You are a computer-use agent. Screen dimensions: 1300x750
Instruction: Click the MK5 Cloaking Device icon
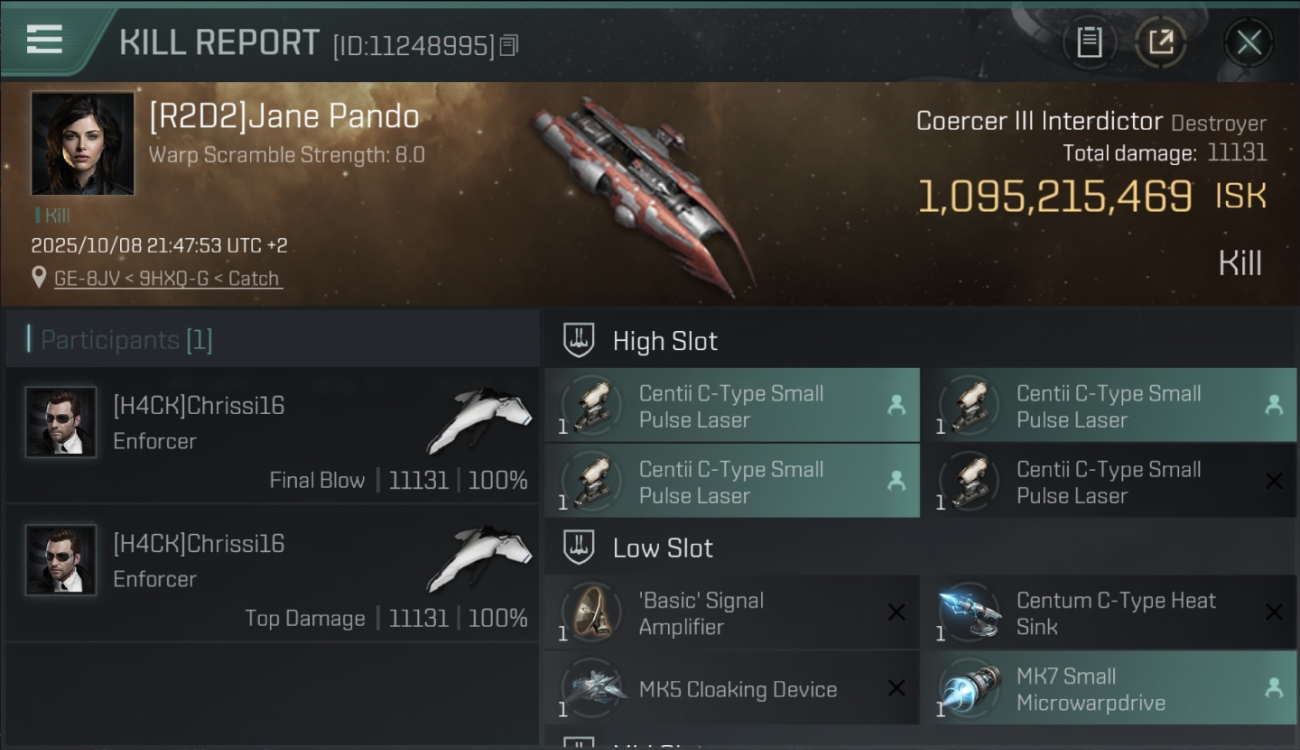click(591, 689)
